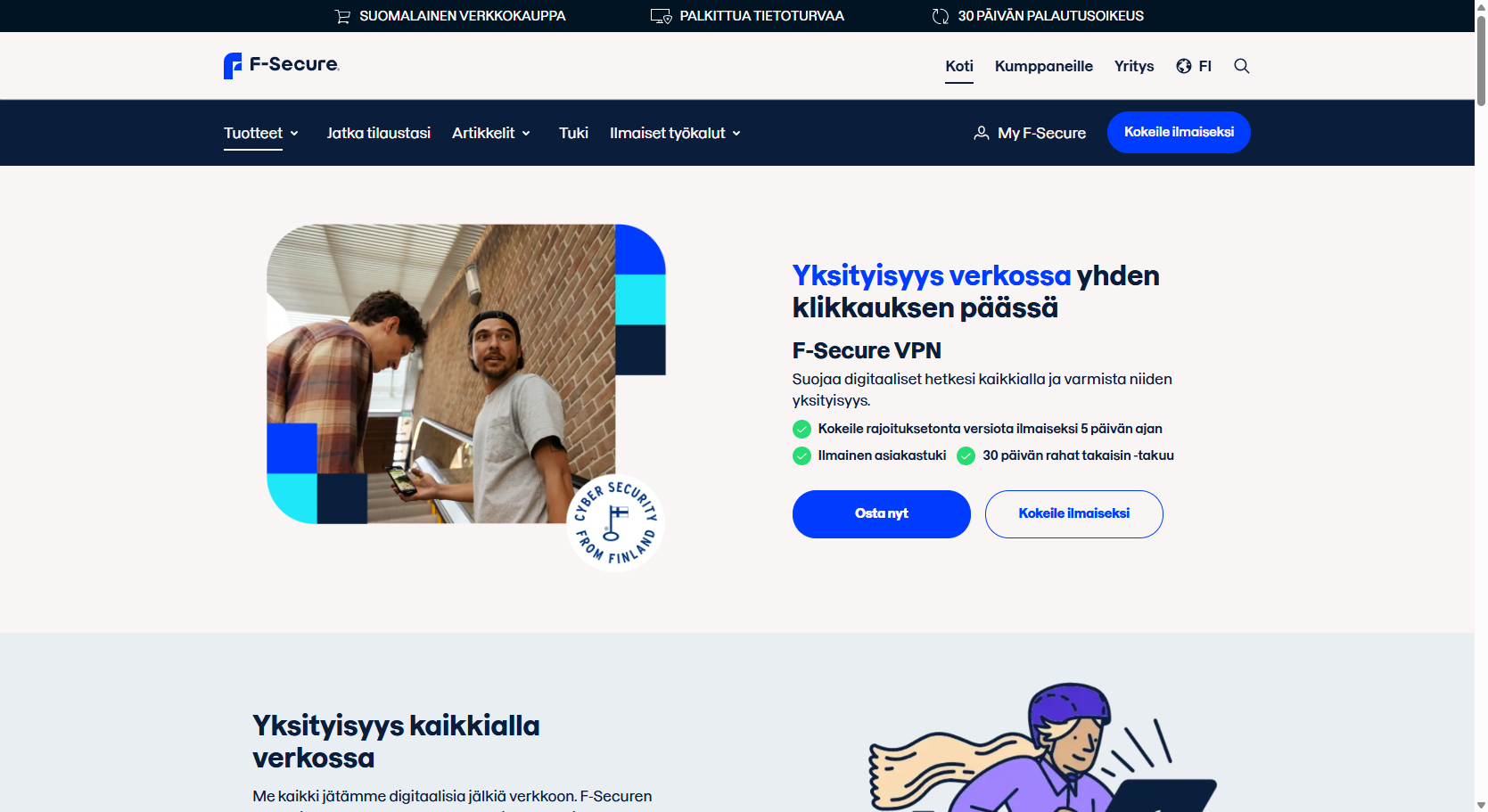This screenshot has height=812, width=1488.
Task: Click the outlined Kokeile ilmaiseksi button
Action: coord(1073,514)
